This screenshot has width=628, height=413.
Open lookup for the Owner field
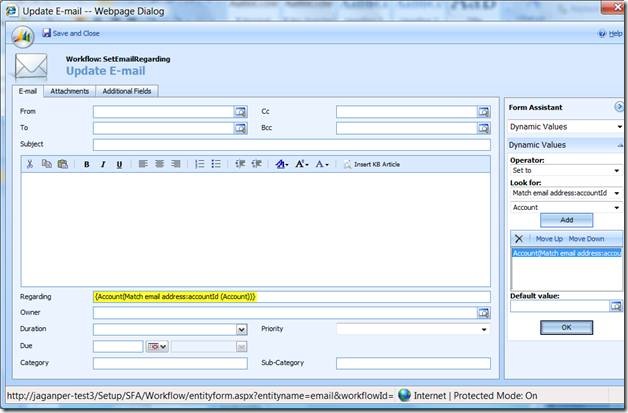[x=484, y=313]
